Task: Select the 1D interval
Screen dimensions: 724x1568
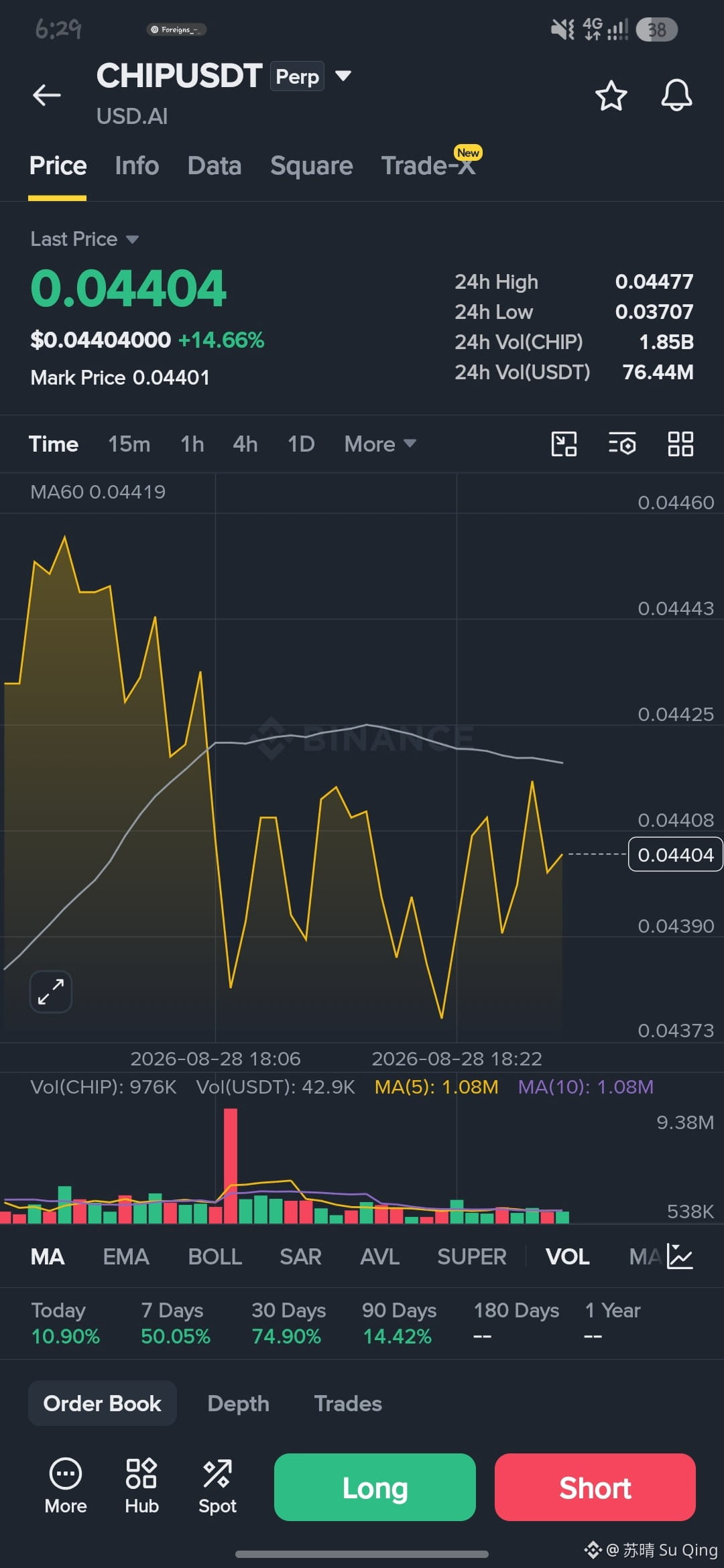Action: pos(301,444)
